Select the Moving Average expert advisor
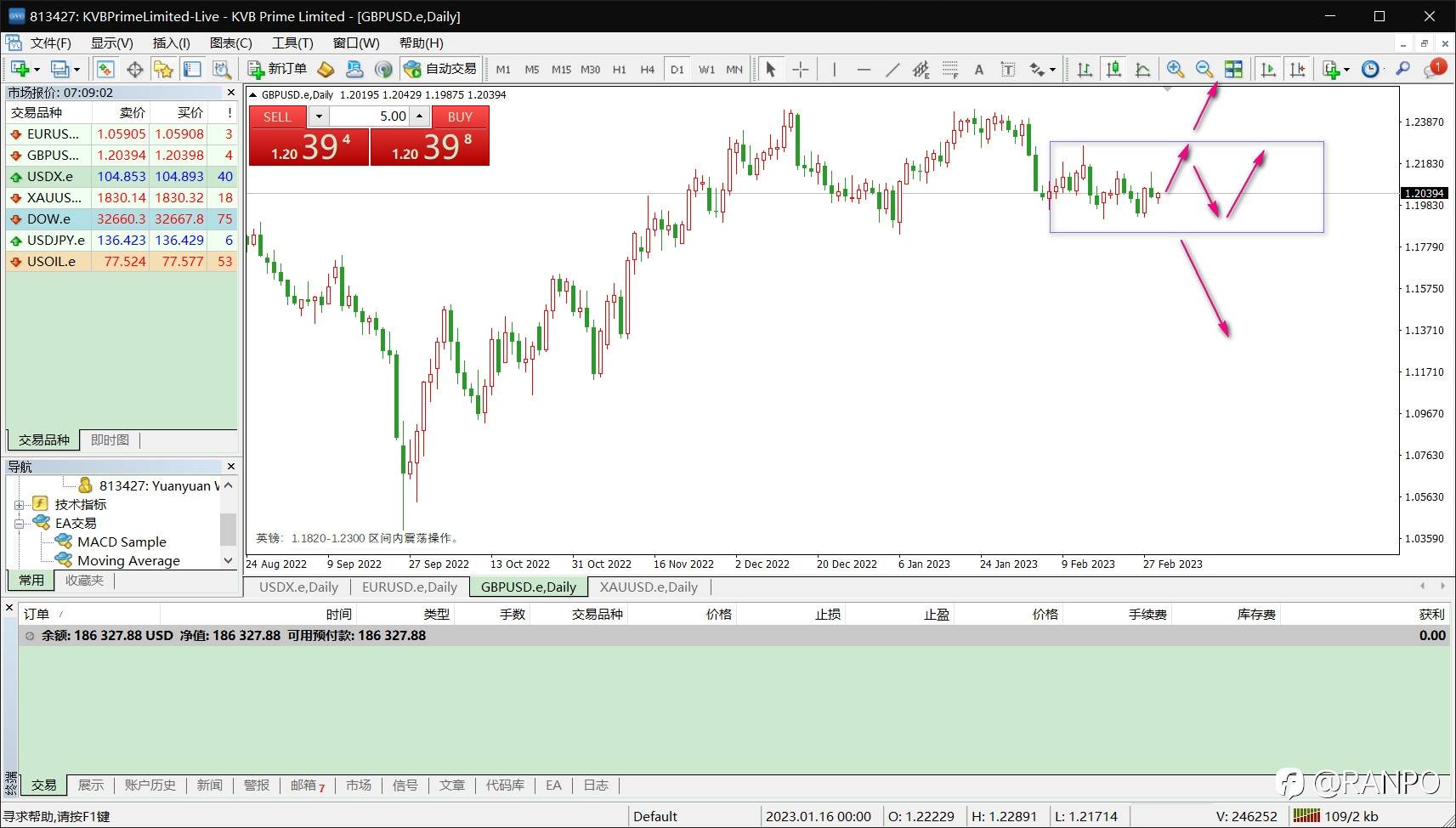This screenshot has width=1456, height=828. (x=128, y=560)
